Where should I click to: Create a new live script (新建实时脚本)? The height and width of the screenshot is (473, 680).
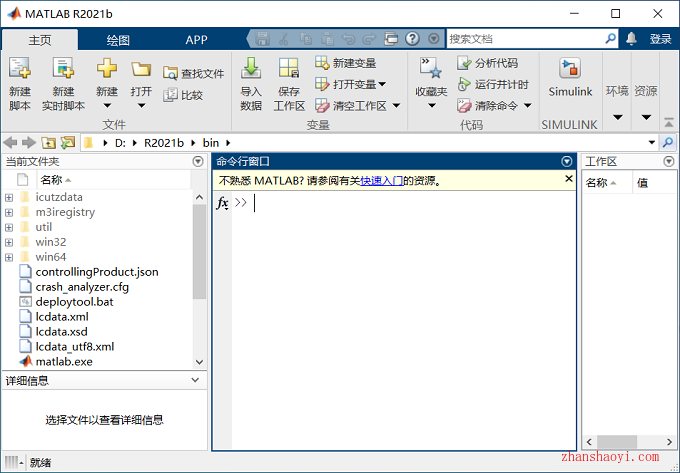63,83
